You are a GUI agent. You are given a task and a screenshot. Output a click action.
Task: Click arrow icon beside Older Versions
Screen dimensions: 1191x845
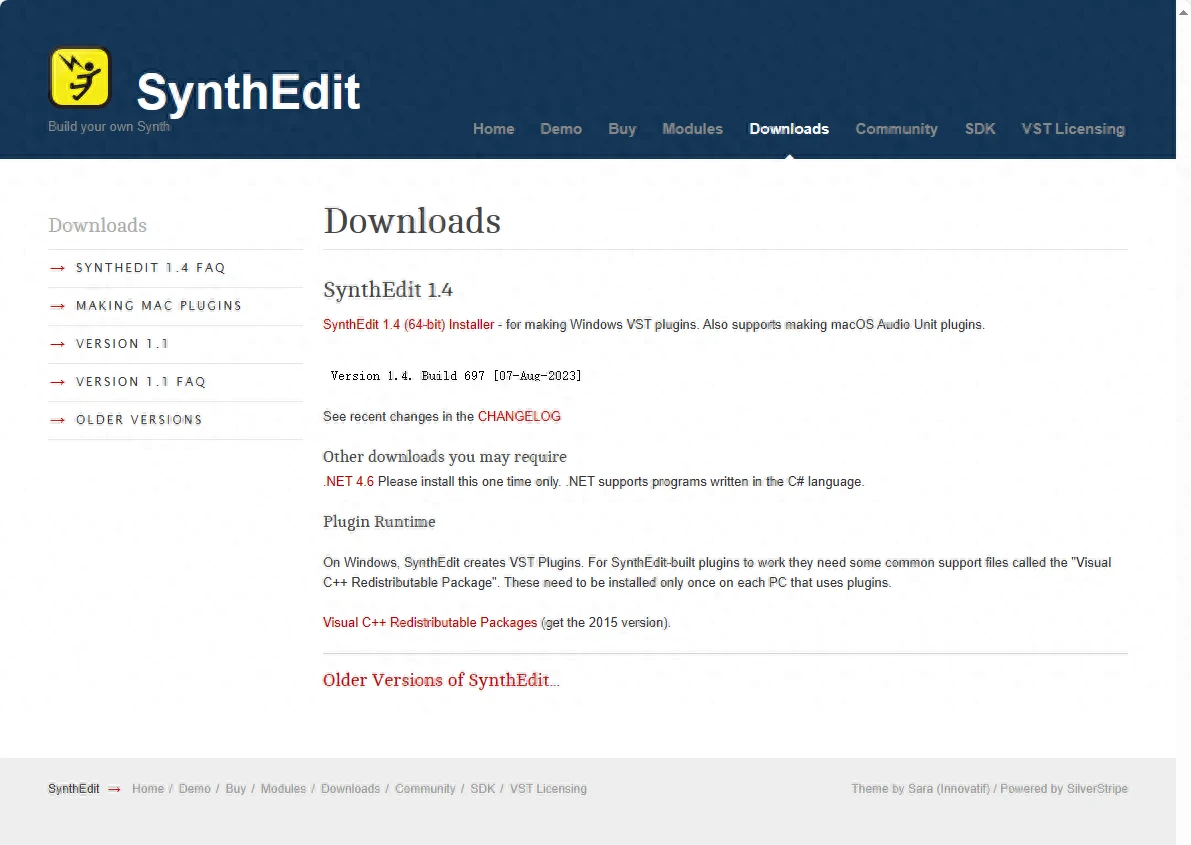coord(57,420)
